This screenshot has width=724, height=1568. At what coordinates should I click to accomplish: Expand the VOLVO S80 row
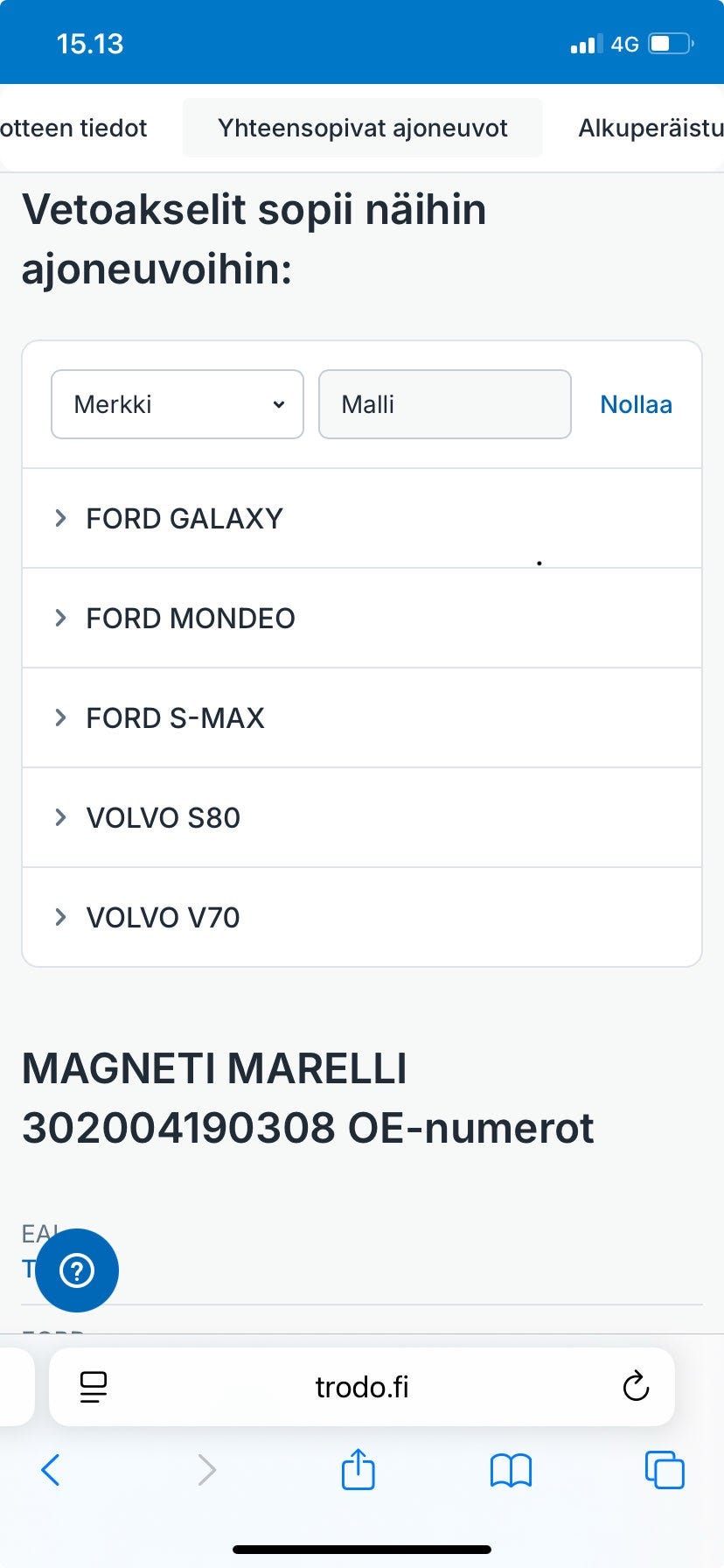163,818
